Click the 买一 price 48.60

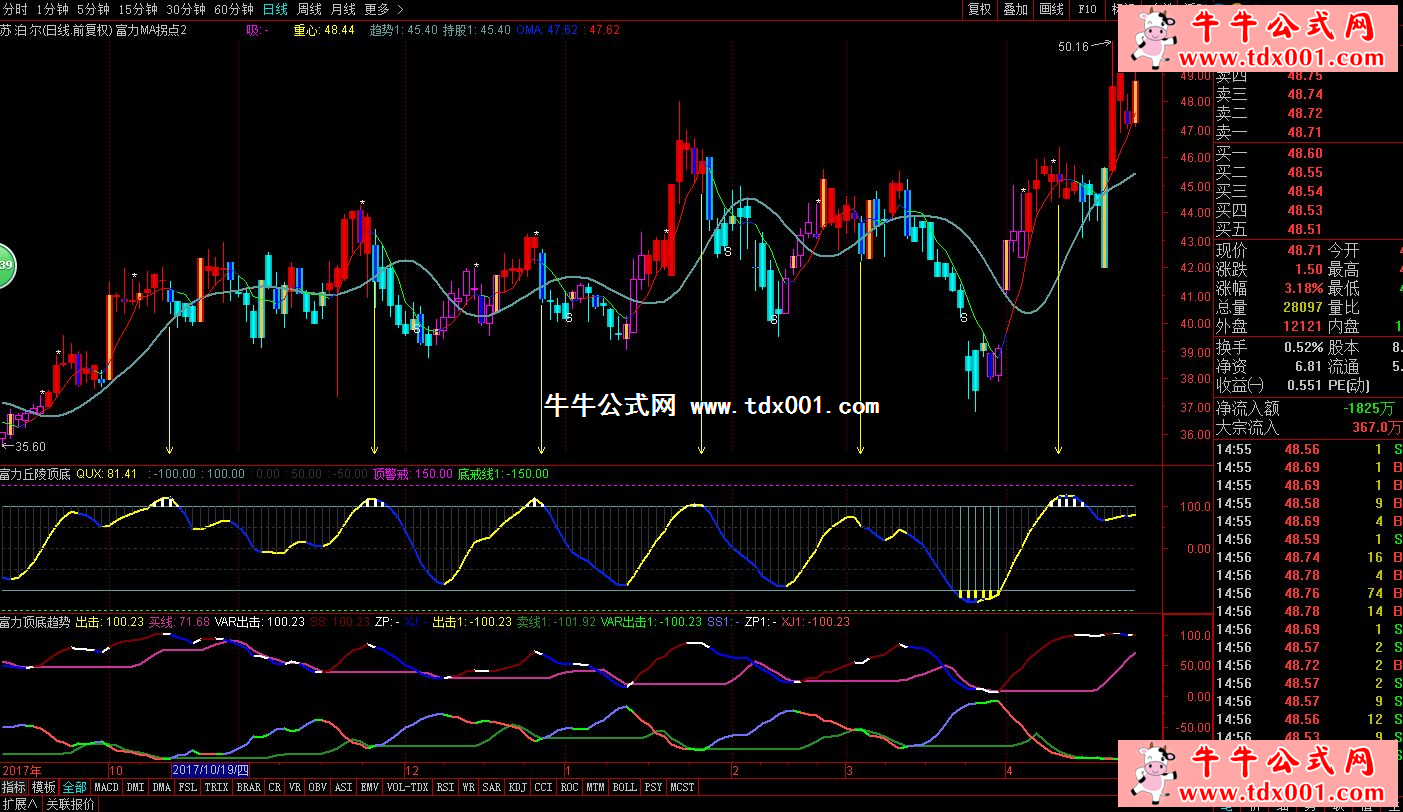coord(1305,153)
